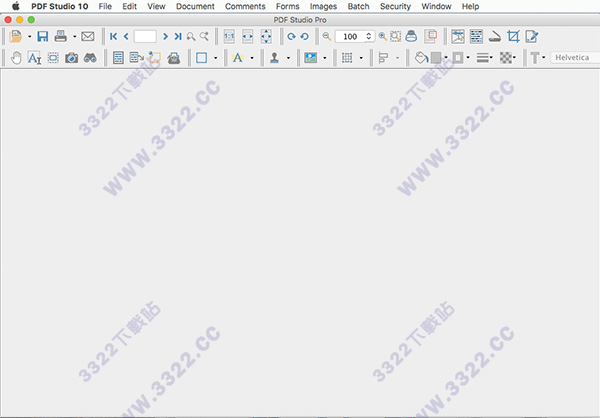Click the text properties T icon
This screenshot has width=600, height=418.
point(535,58)
